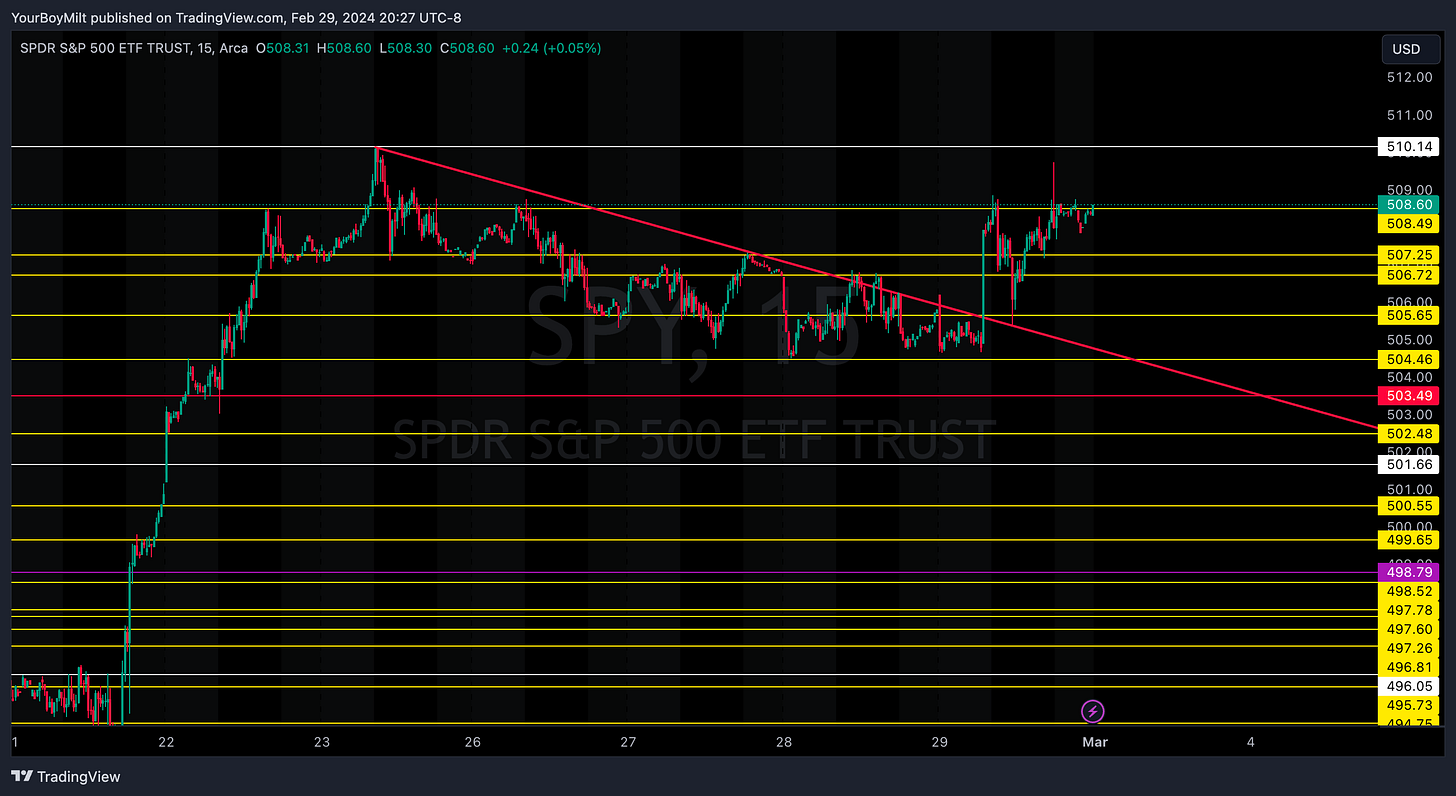The image size is (1456, 796).
Task: Click the Mar label on time axis
Action: (1094, 742)
